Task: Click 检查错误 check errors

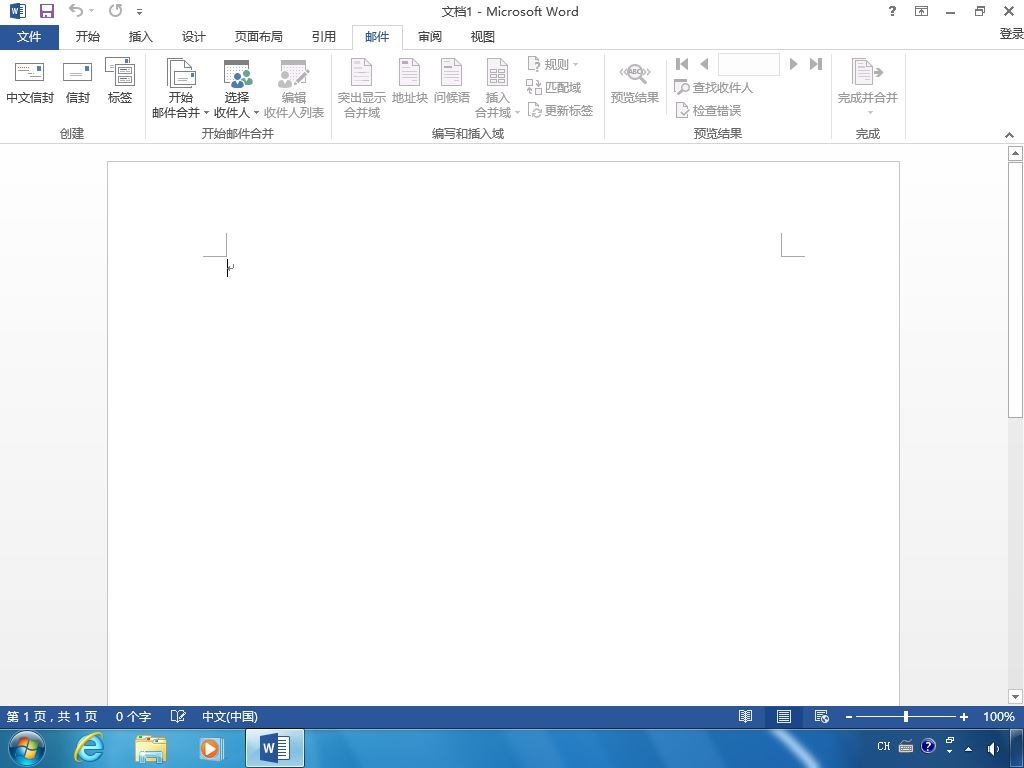Action: pos(708,110)
